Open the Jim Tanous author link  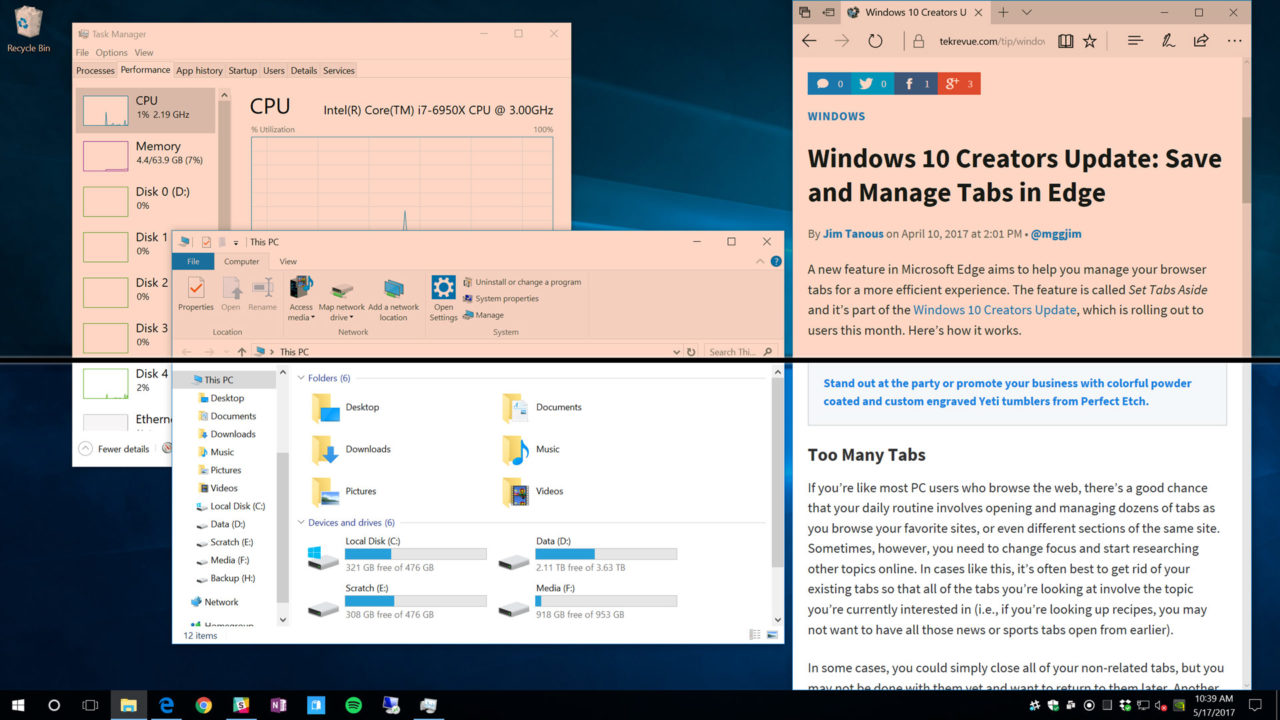coord(853,234)
